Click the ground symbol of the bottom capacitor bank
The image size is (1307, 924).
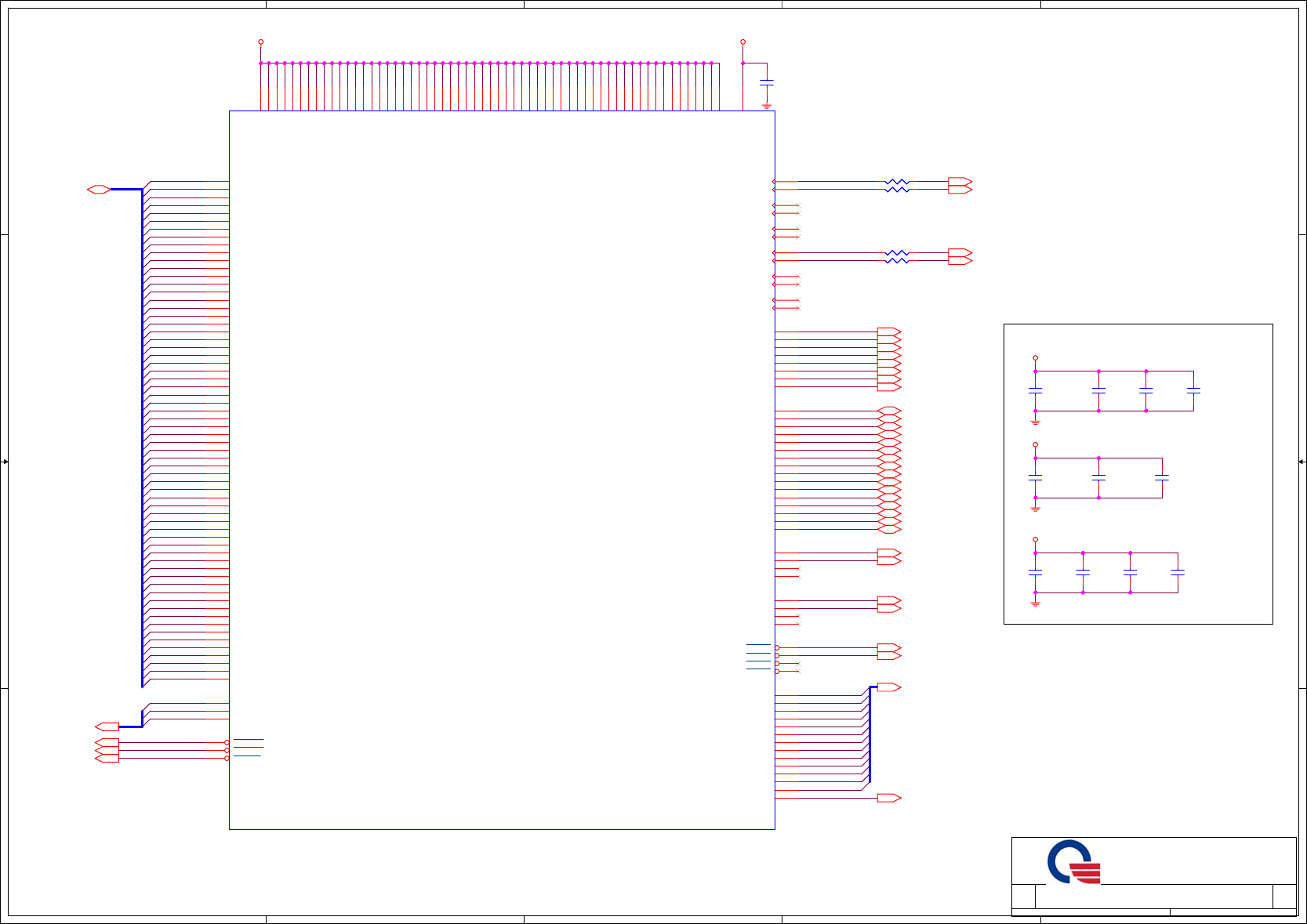[x=1036, y=603]
